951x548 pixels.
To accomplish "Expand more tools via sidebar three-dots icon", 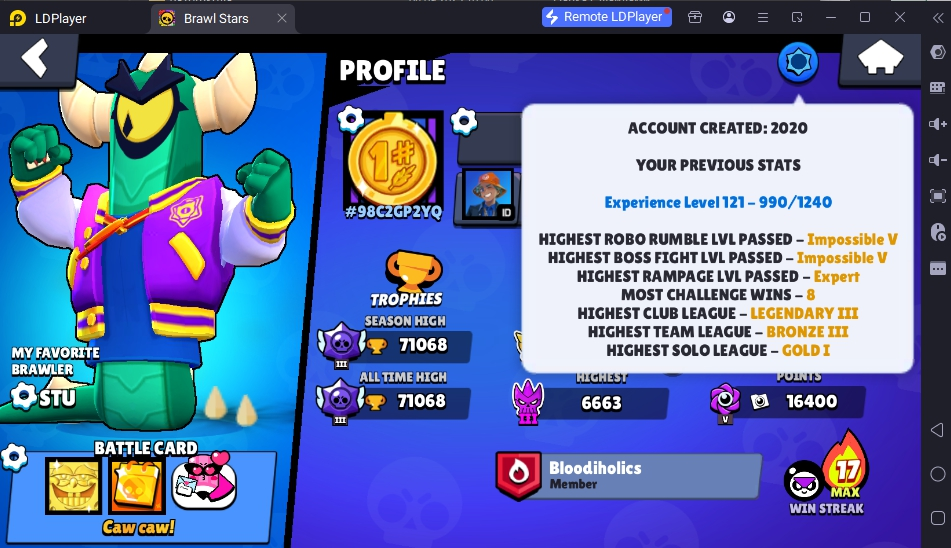I will [x=938, y=268].
